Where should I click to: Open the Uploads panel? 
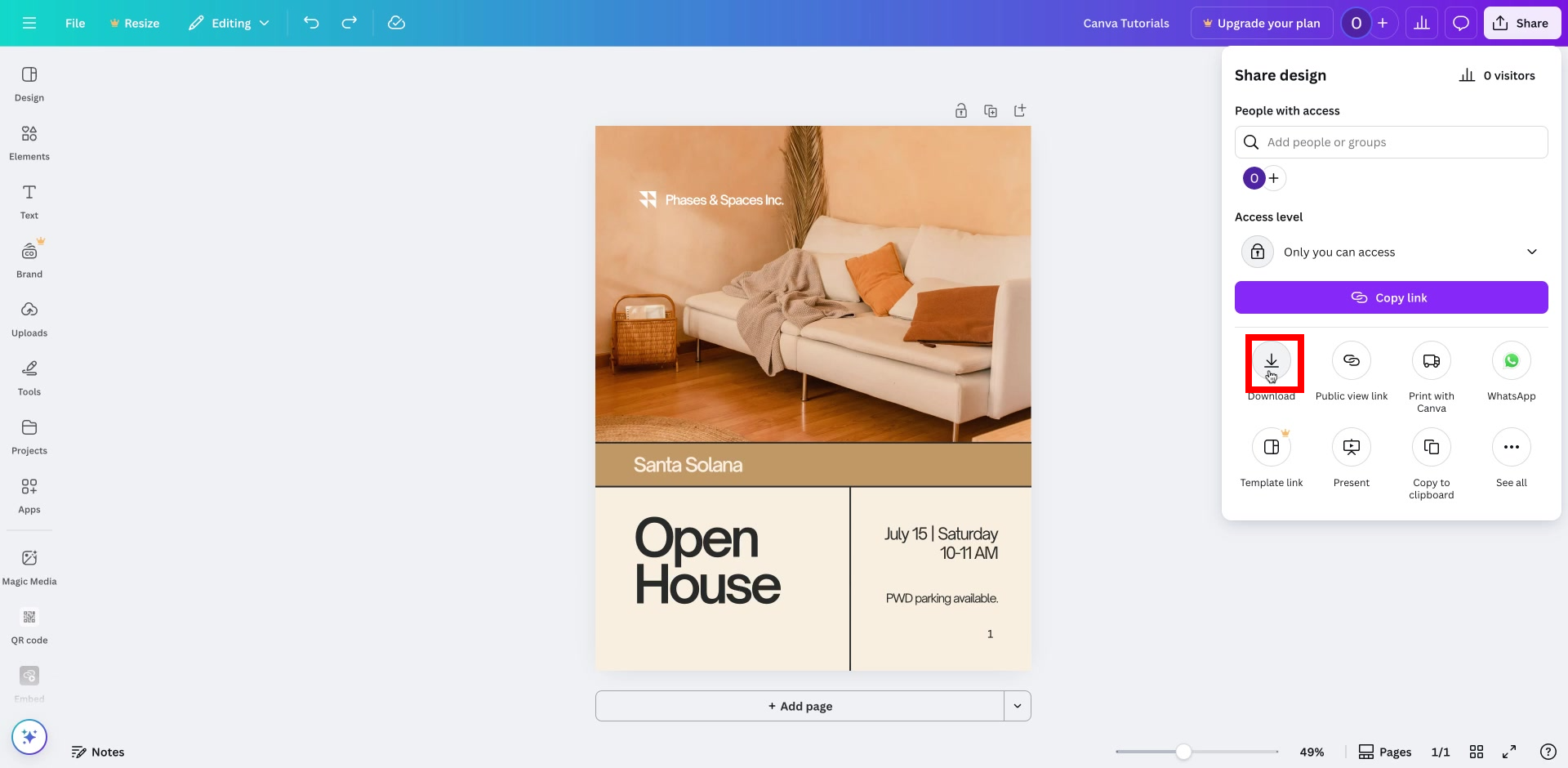pos(29,318)
